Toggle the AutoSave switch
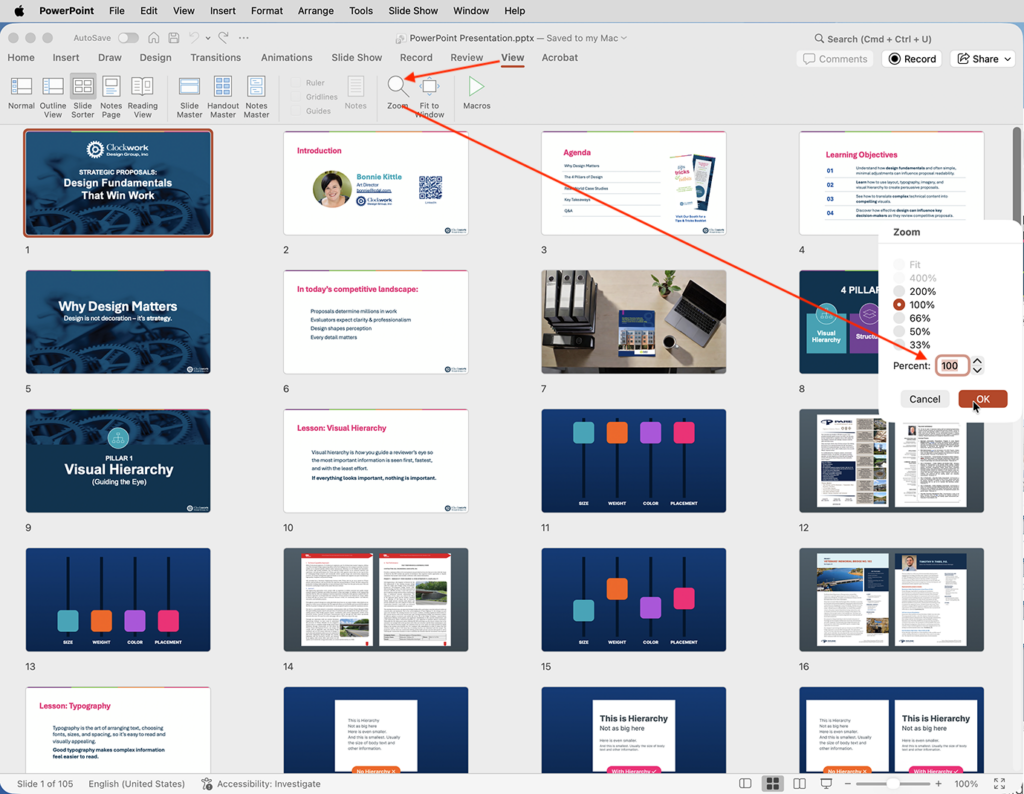 tap(128, 38)
